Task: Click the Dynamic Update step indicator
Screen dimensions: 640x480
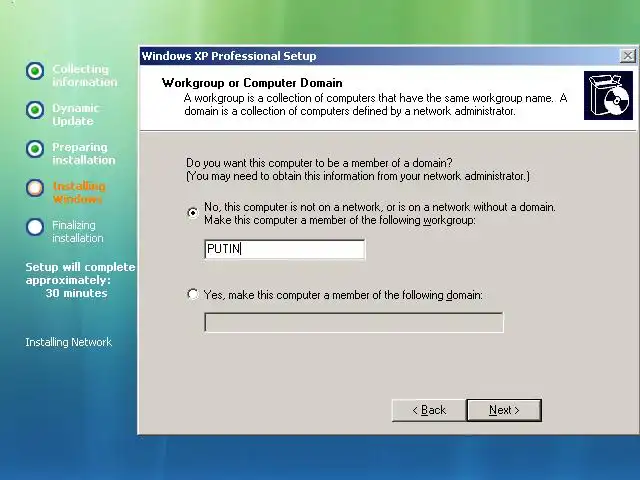Action: [35, 110]
